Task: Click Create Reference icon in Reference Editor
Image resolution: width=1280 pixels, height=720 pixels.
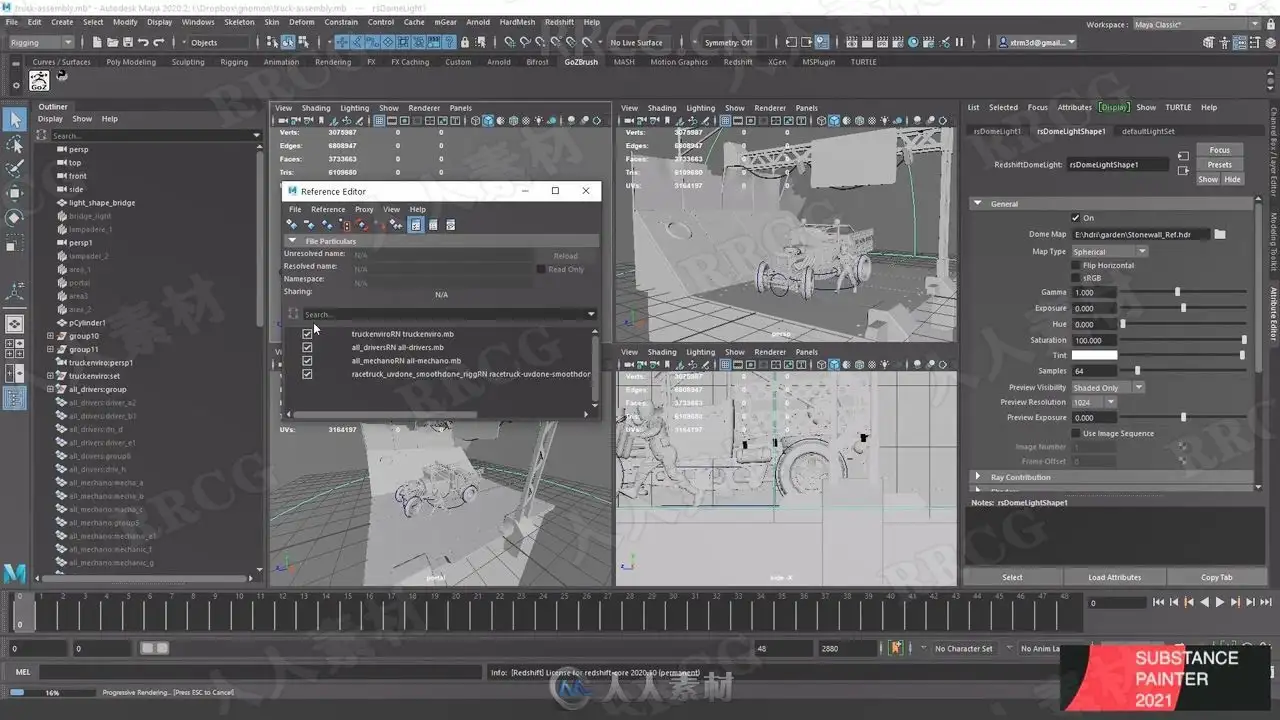Action: click(292, 225)
